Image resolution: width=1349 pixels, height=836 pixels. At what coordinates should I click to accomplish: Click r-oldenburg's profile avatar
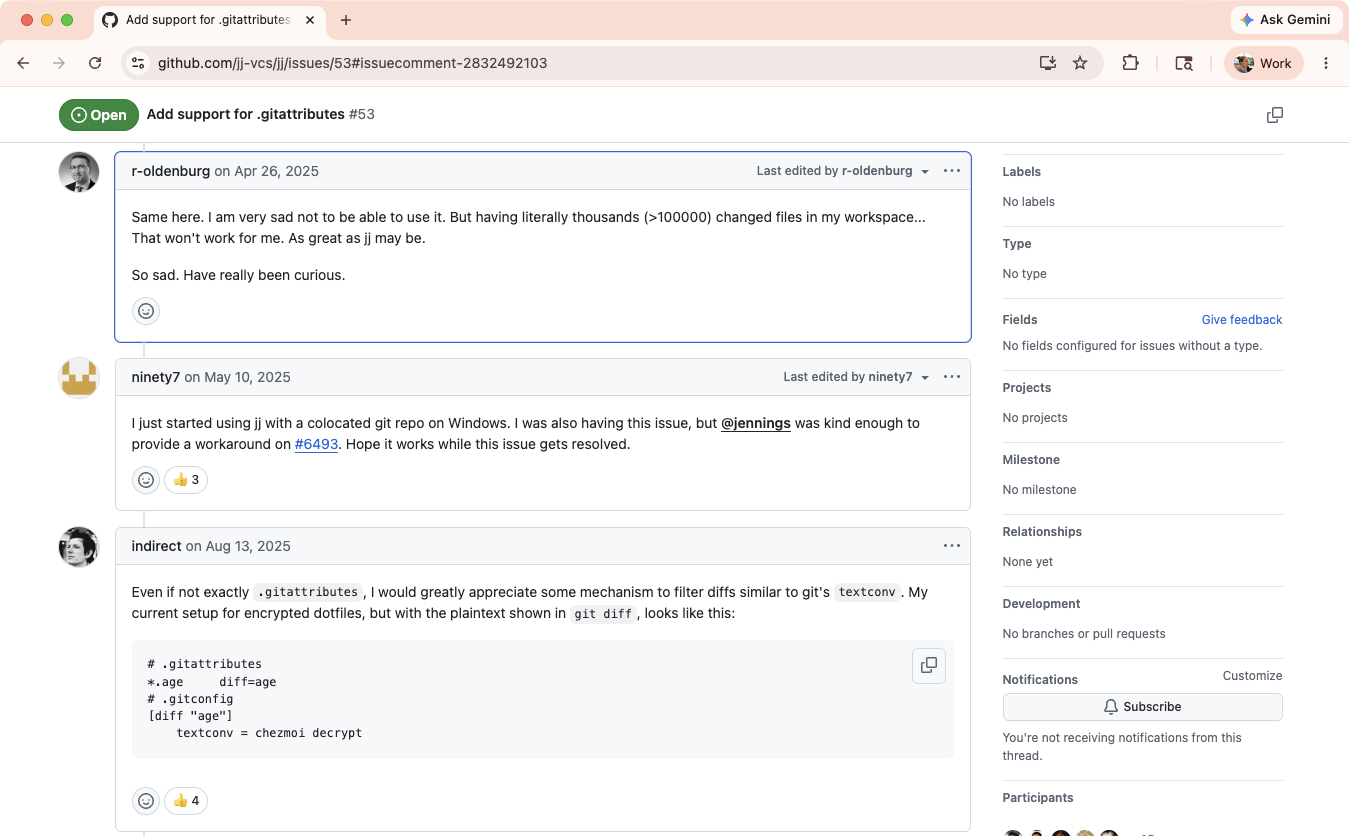79,172
